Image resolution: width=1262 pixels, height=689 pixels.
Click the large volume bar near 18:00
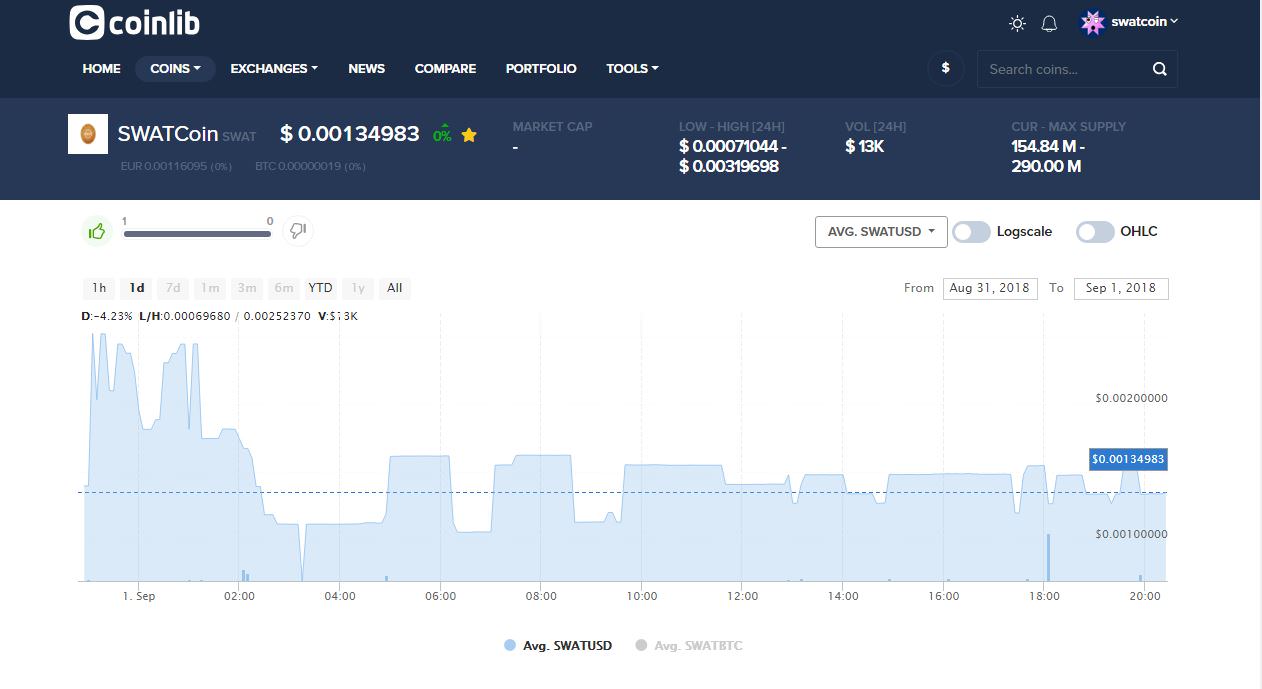[1048, 557]
